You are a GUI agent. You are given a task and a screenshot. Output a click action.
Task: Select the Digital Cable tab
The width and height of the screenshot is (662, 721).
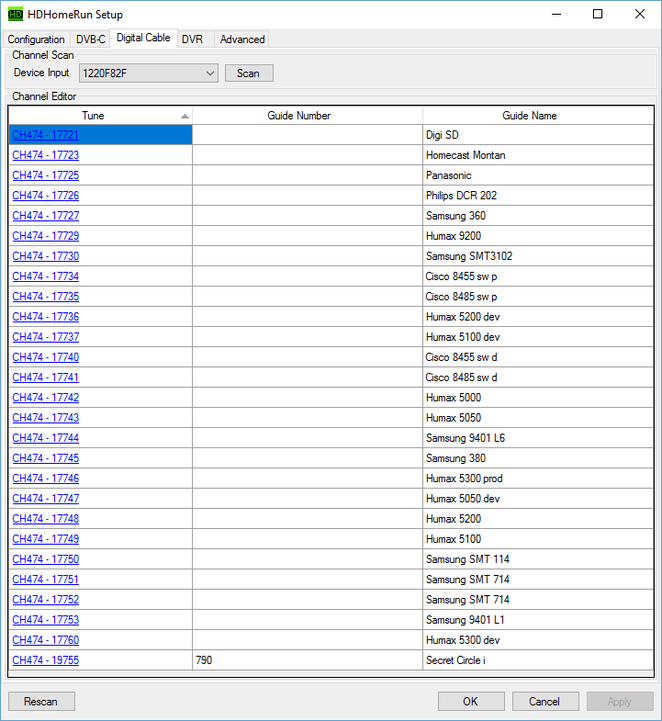143,38
